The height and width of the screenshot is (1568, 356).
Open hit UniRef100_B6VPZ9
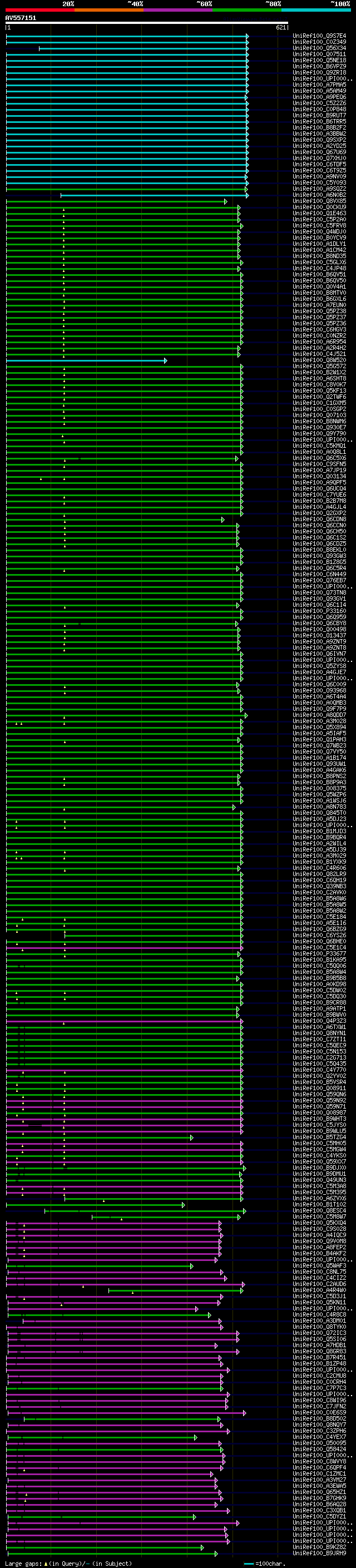tap(319, 66)
